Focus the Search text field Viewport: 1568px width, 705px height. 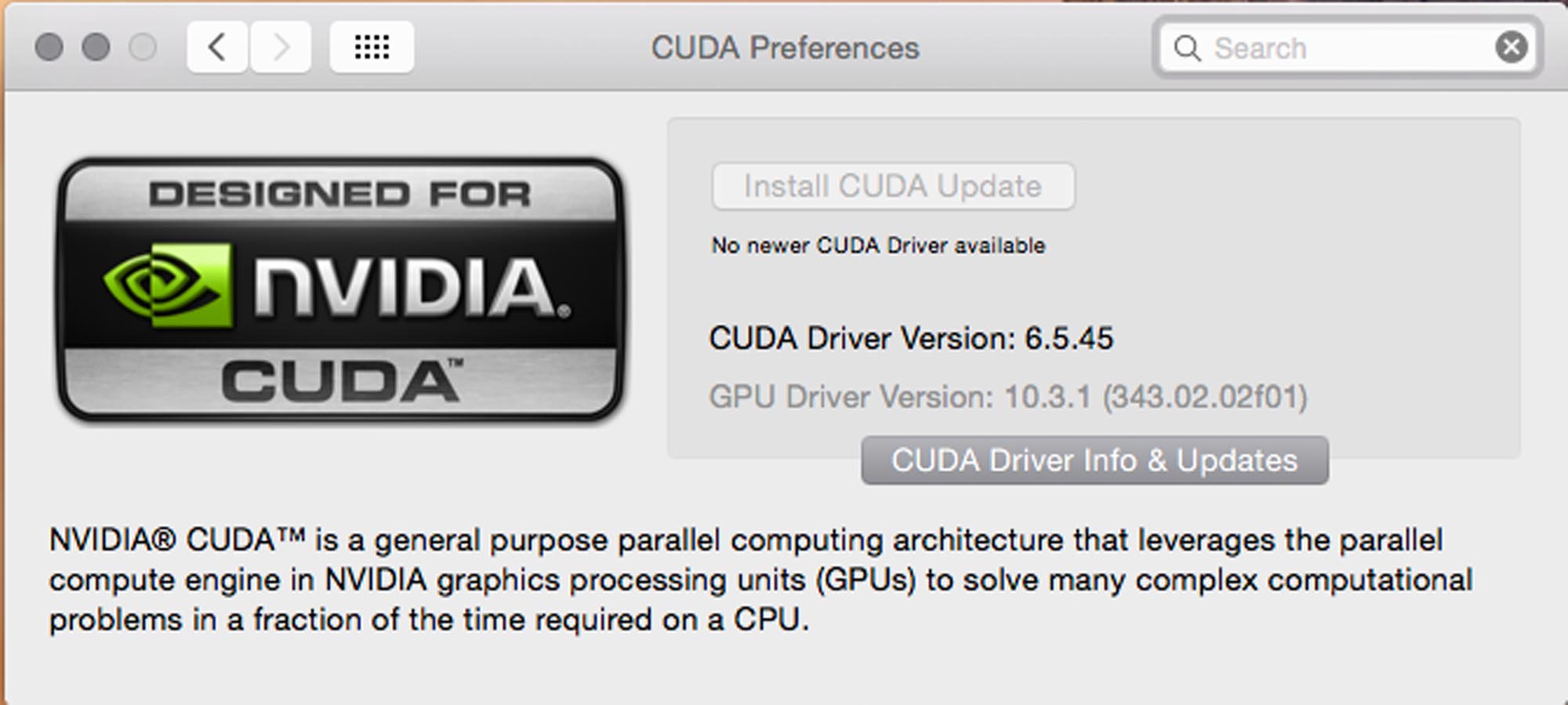(1347, 48)
